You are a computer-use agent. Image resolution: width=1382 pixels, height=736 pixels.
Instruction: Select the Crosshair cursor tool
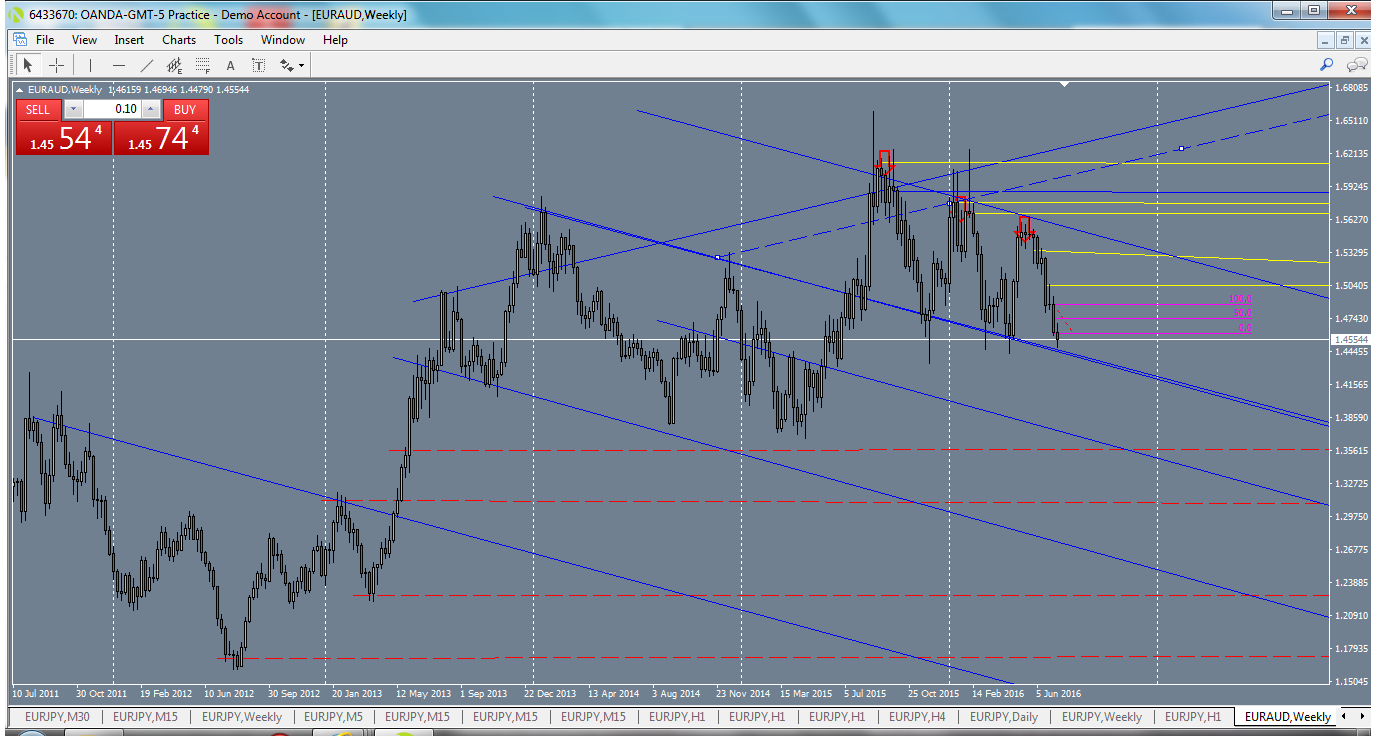point(54,65)
